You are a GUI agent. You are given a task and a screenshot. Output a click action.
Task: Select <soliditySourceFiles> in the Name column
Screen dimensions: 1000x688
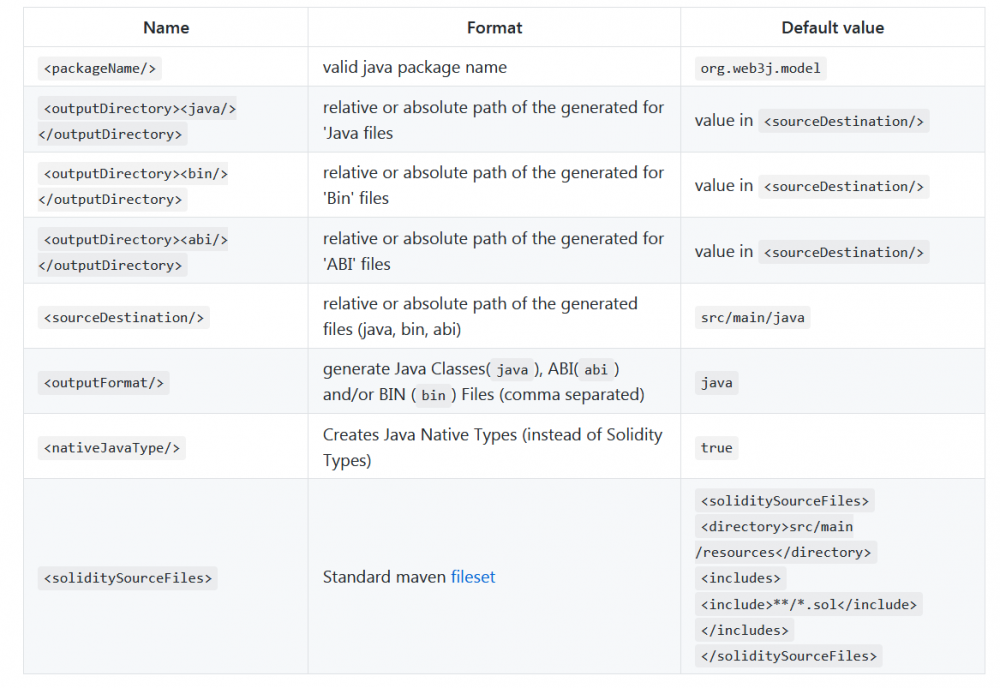pos(128,577)
